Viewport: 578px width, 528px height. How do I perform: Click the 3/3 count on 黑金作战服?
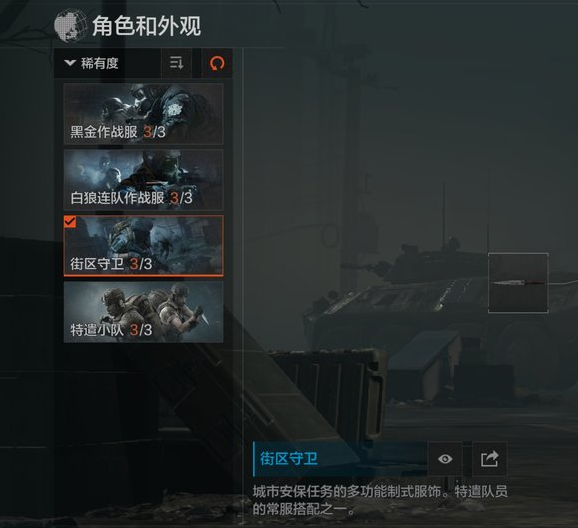pyautogui.click(x=154, y=132)
